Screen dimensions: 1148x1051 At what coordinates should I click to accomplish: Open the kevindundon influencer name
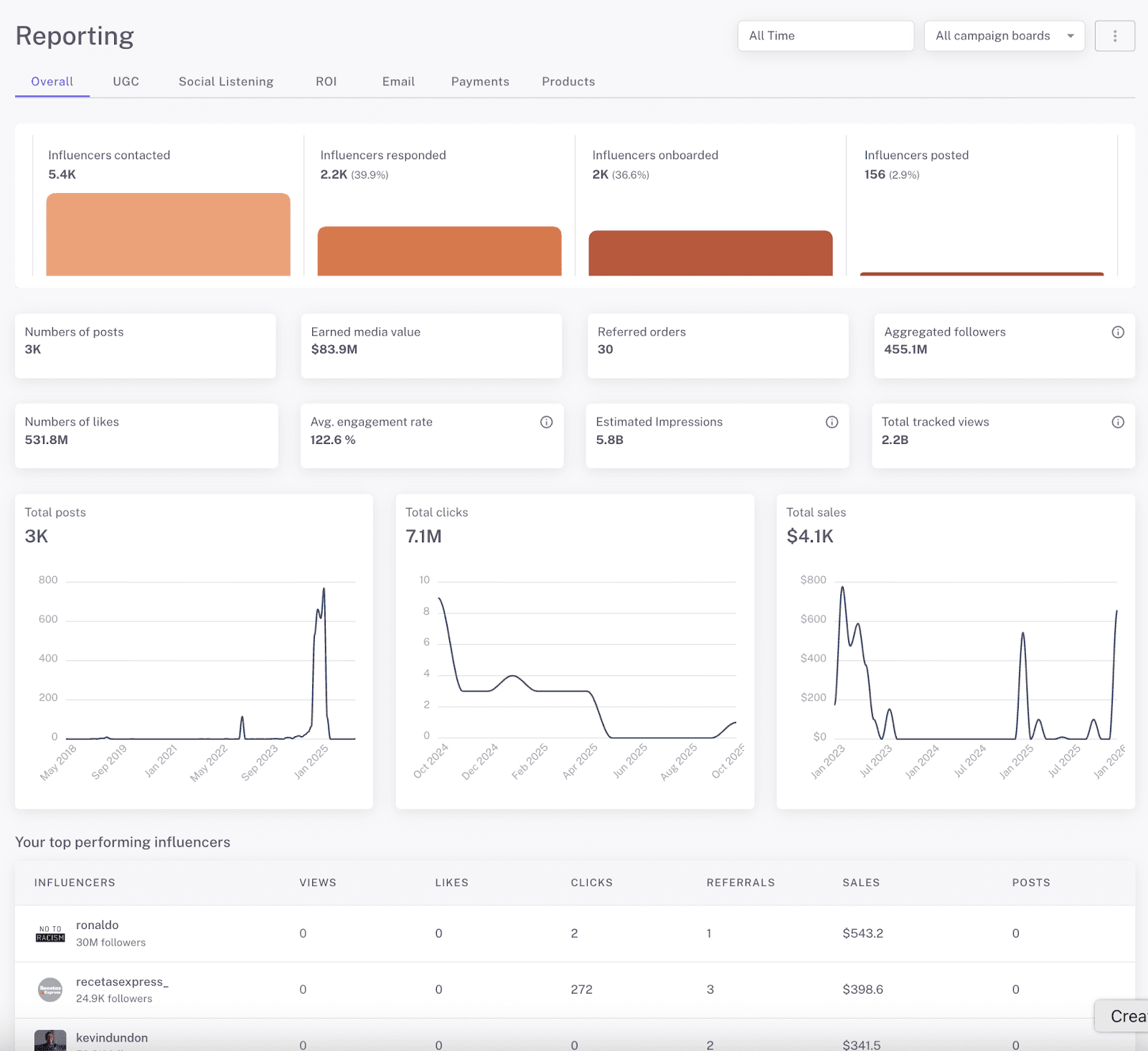pos(112,1038)
